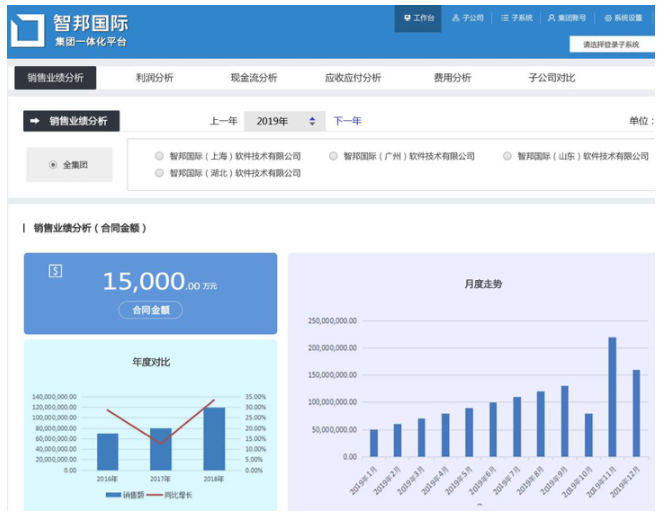Open 系统设置 system settings
This screenshot has width=660, height=515.
623,18
